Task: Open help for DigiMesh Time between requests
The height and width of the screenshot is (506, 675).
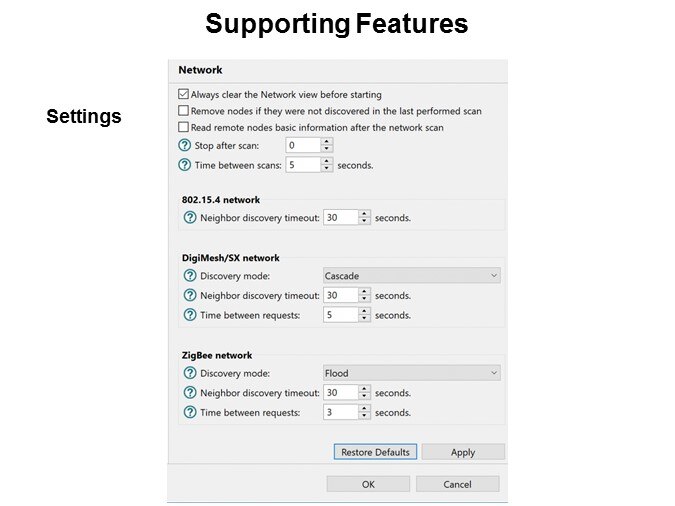Action: click(x=190, y=315)
